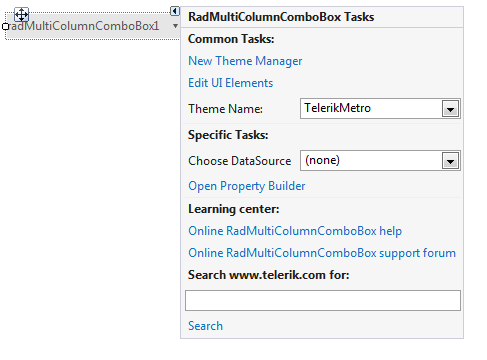Click the Specific Tasks section heading
Image resolution: width=487 pixels, height=360 pixels.
coord(228,135)
